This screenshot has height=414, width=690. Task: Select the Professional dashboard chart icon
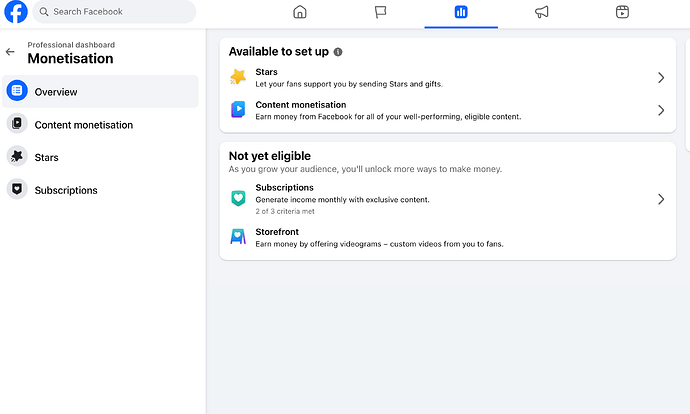click(461, 12)
